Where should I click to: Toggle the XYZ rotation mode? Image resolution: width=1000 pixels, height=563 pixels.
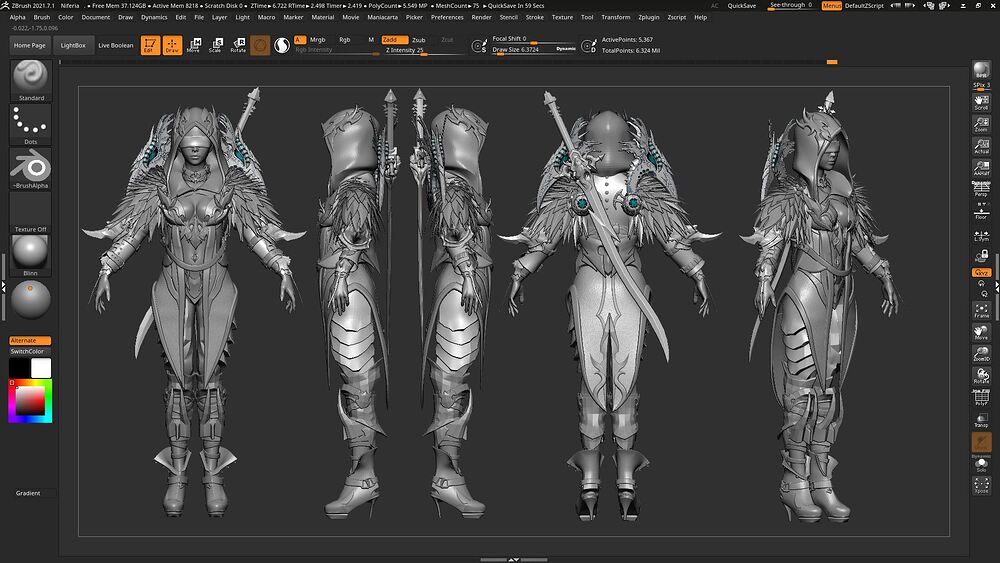(982, 272)
